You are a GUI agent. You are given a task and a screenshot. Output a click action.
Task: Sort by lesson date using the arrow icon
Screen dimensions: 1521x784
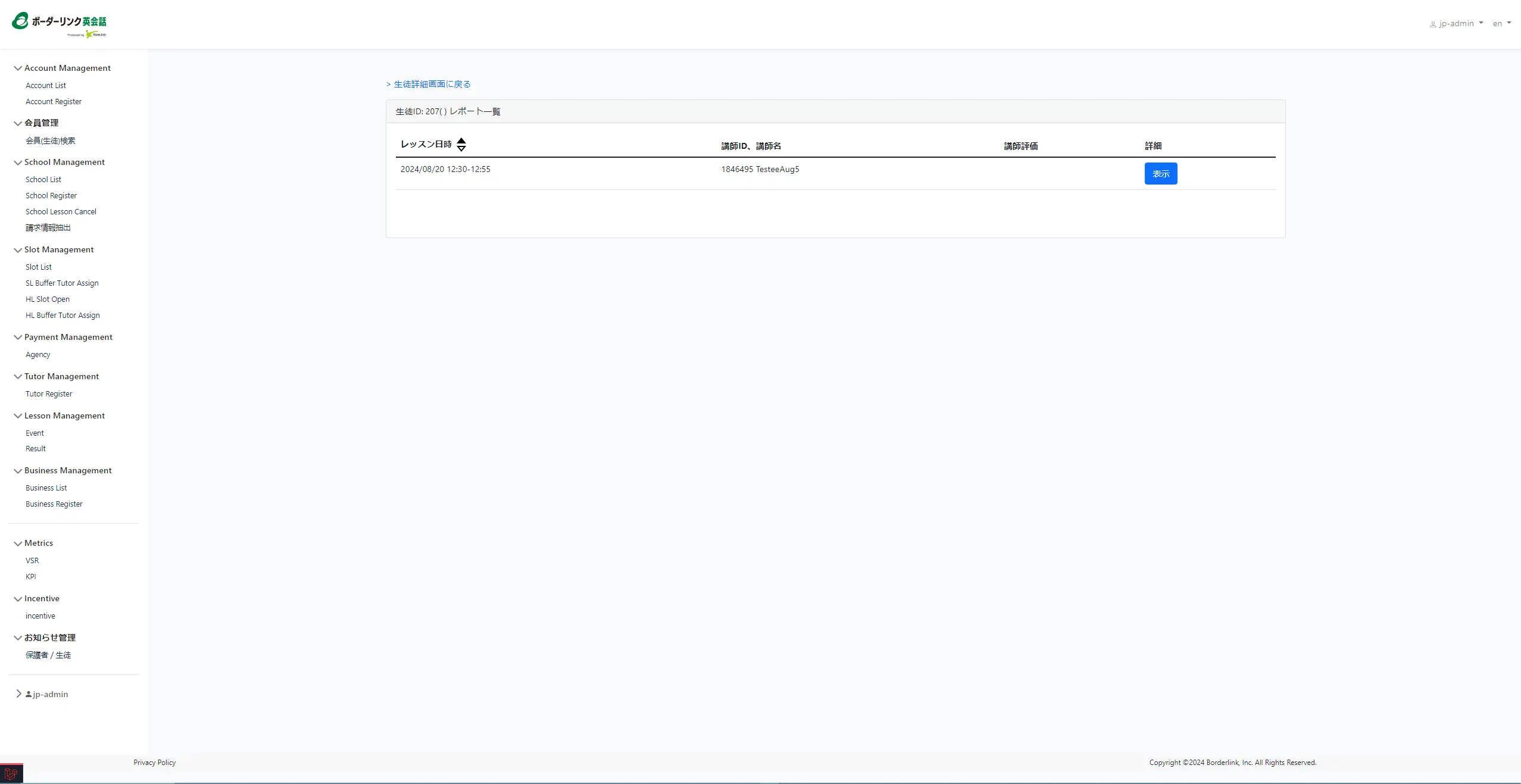pyautogui.click(x=461, y=145)
